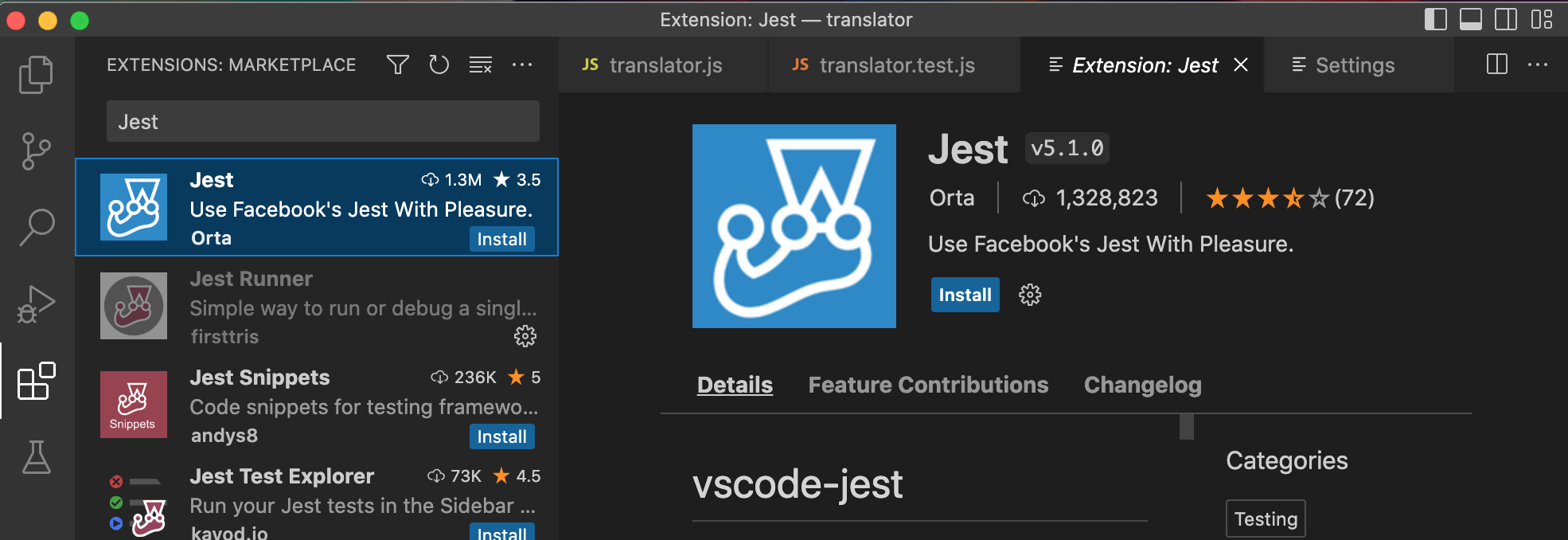Install Jest from the detail page
This screenshot has height=540, width=1568.
pos(965,295)
